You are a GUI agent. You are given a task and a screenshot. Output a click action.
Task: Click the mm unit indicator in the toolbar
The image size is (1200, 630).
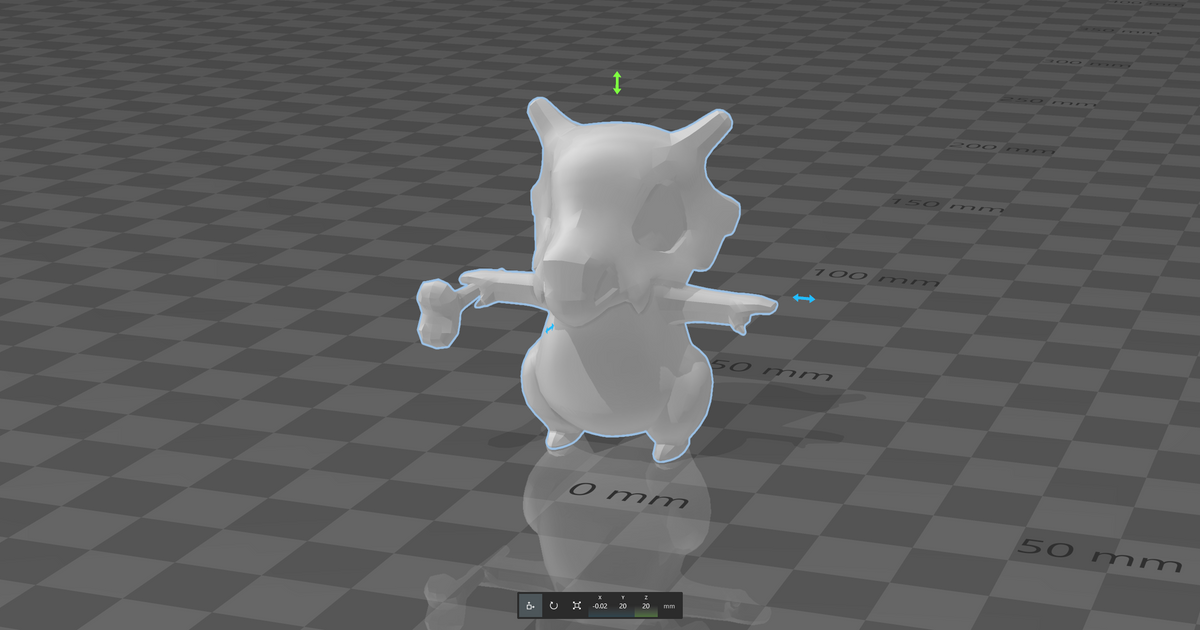click(669, 606)
